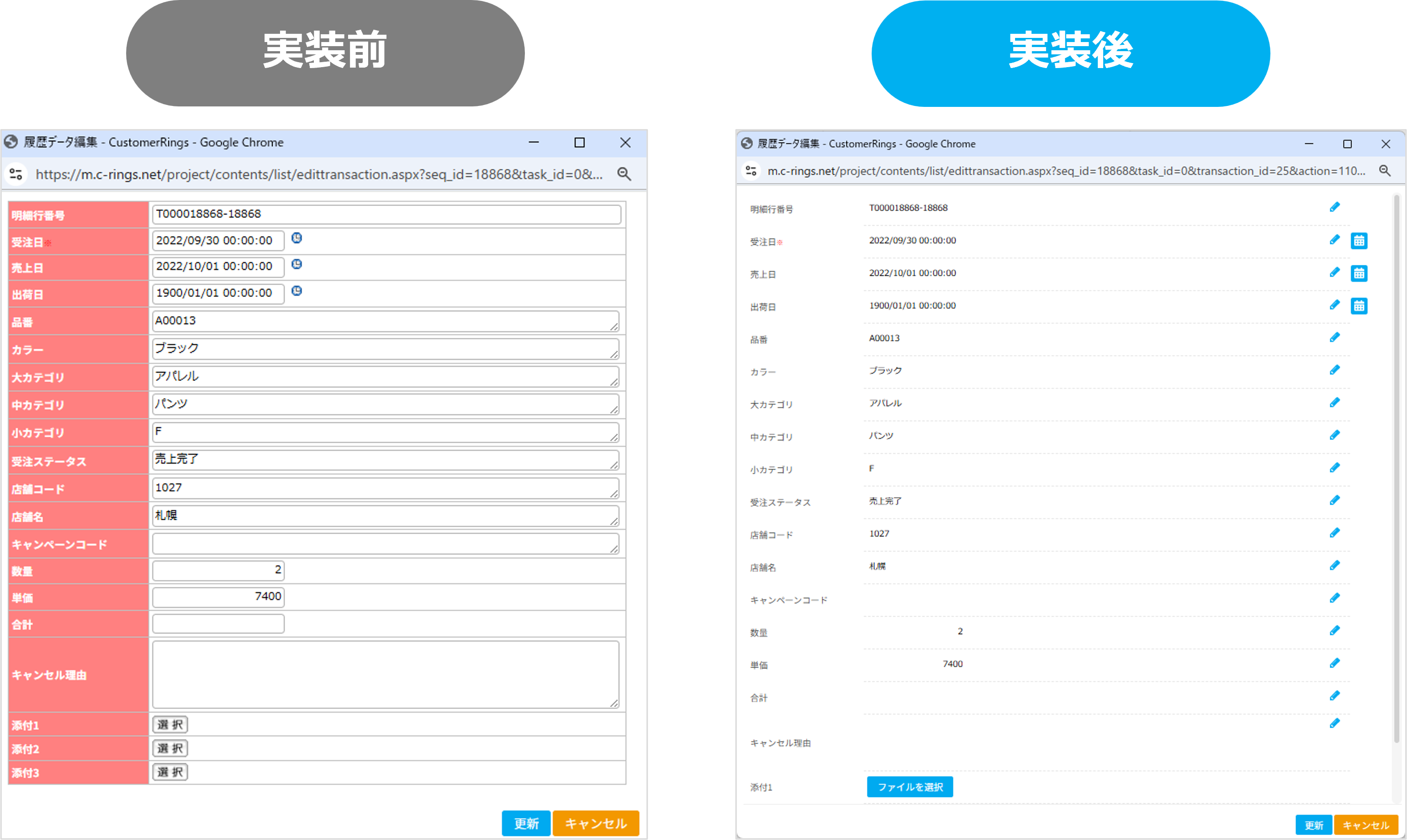The width and height of the screenshot is (1407, 840).
Task: Click calendar icon beside 出荷日 in right window
Action: [x=1358, y=306]
